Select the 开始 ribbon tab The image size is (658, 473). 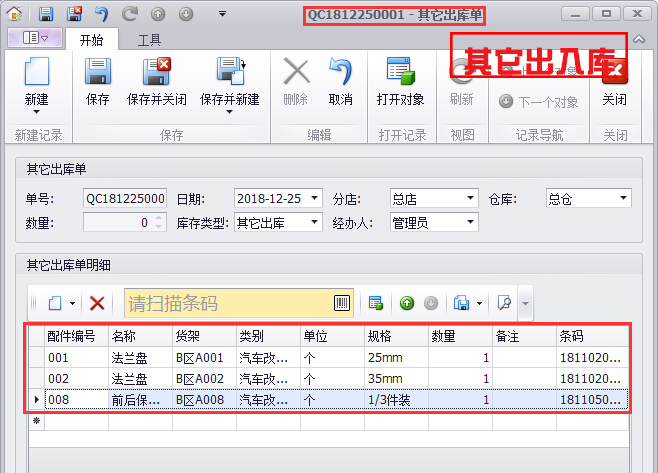(92, 40)
